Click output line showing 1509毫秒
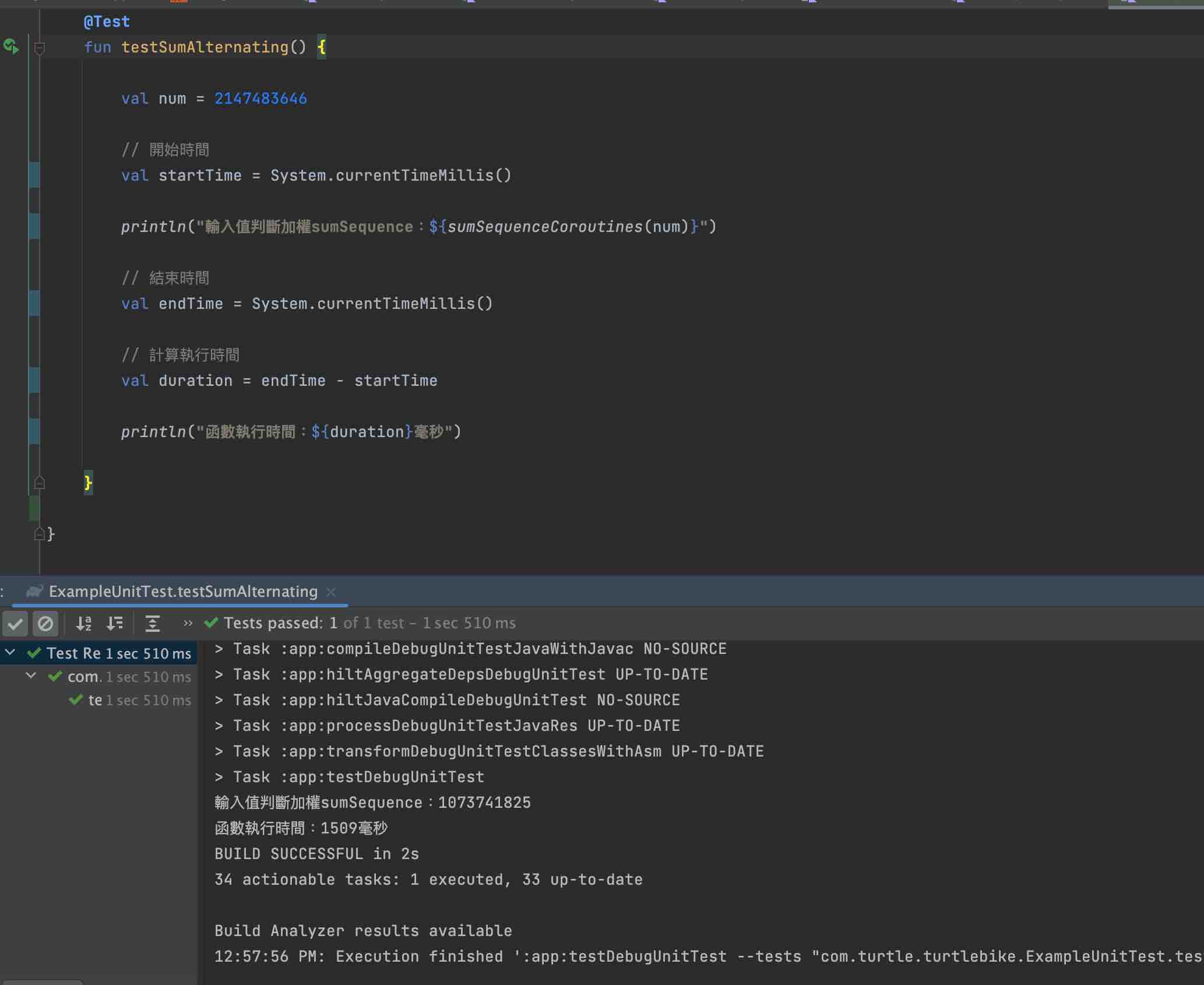This screenshot has width=1204, height=985. [x=301, y=828]
